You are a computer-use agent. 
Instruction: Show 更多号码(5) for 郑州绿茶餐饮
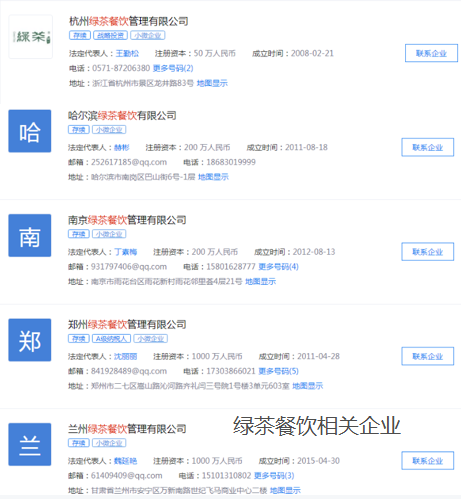point(279,371)
